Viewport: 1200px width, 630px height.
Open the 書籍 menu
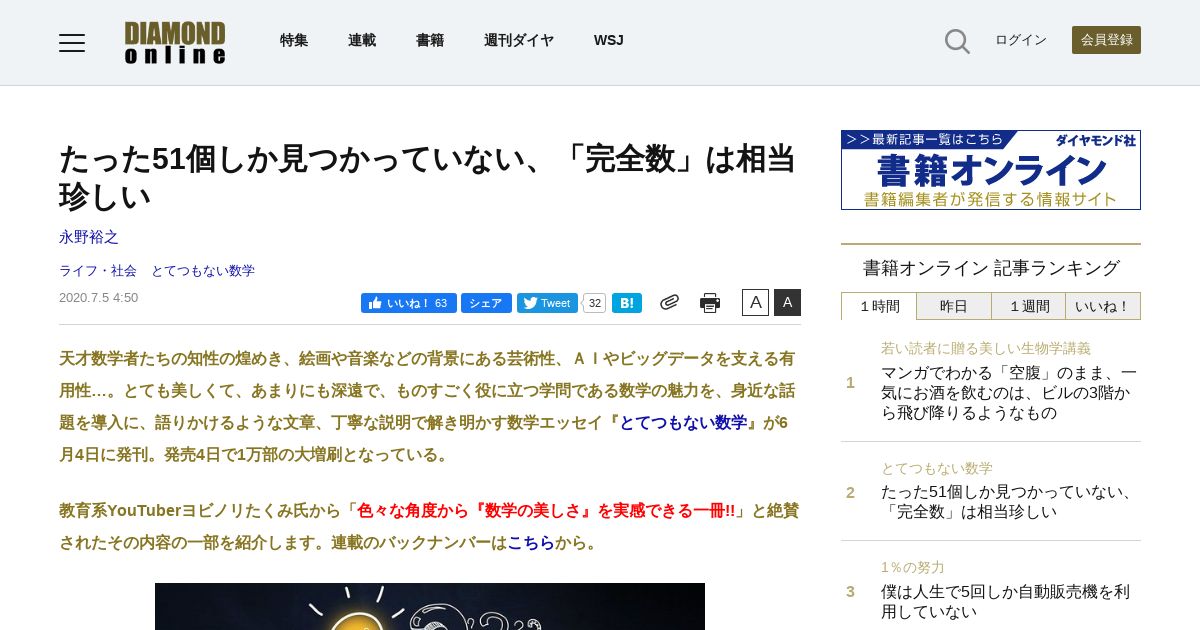click(x=430, y=40)
